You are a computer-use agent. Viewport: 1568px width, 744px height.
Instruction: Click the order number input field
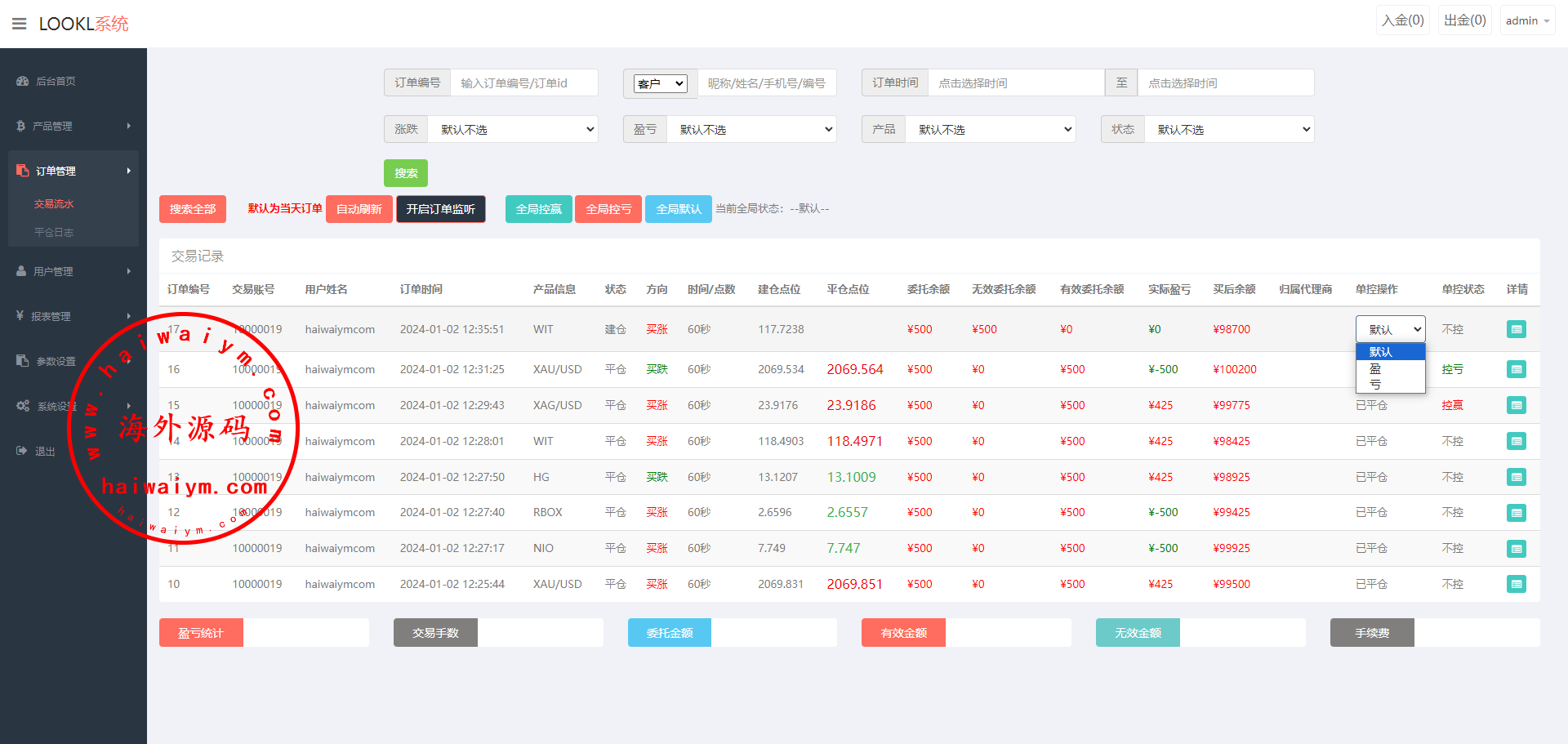(523, 82)
